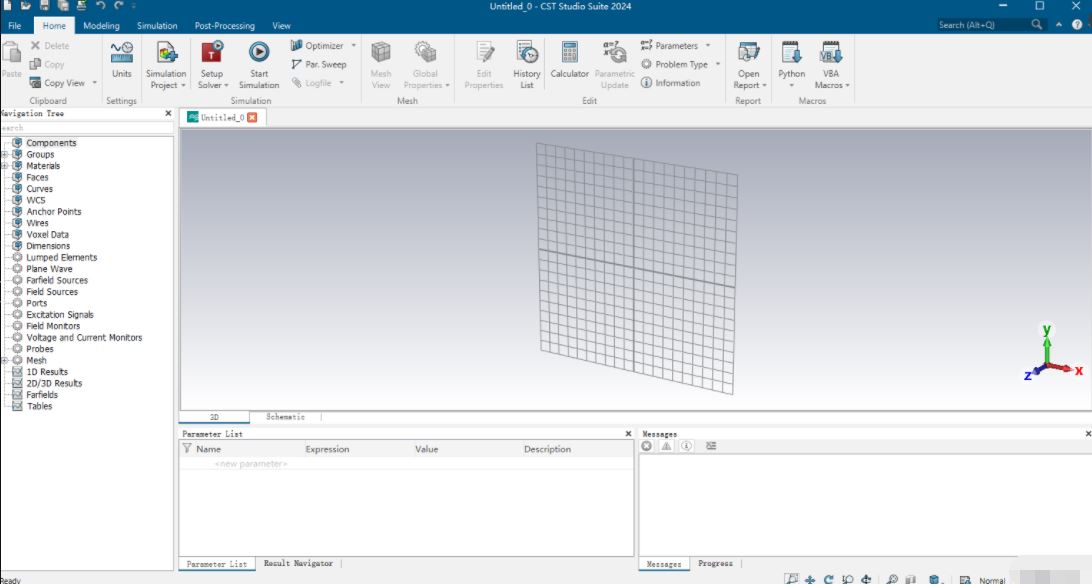Launch the Optimizer

point(320,45)
